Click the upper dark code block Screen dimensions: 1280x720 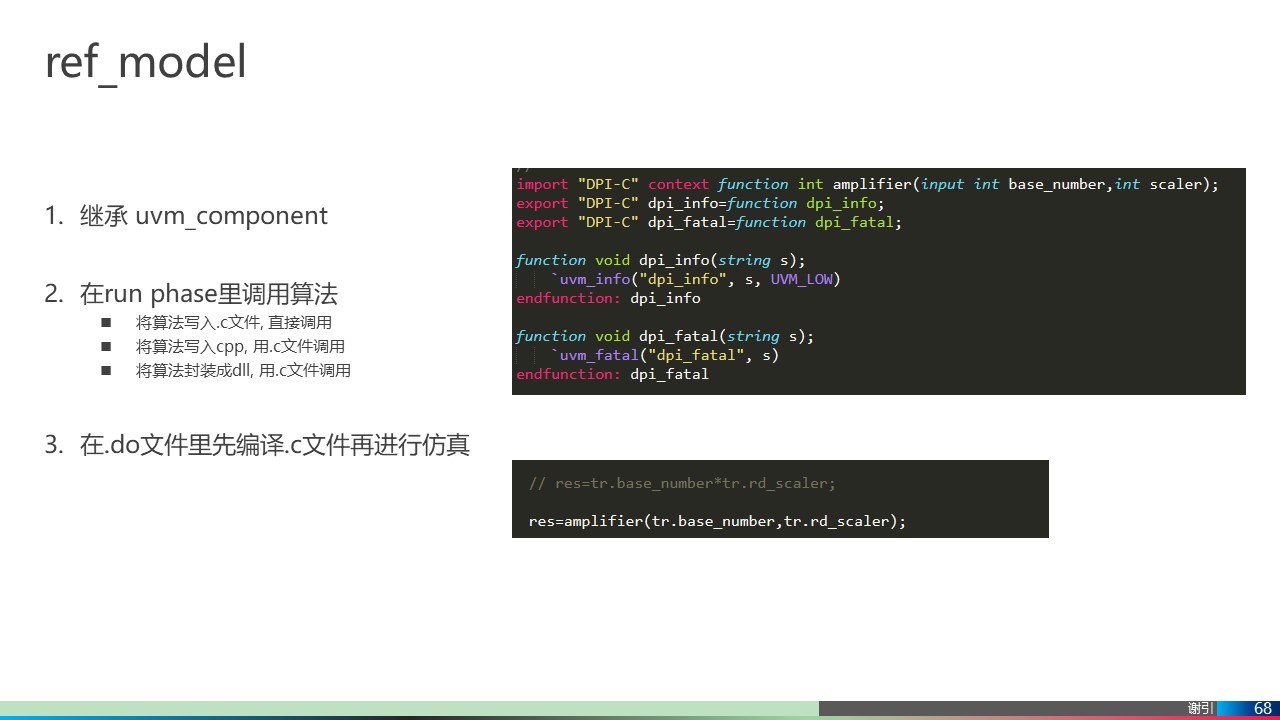[878, 281]
